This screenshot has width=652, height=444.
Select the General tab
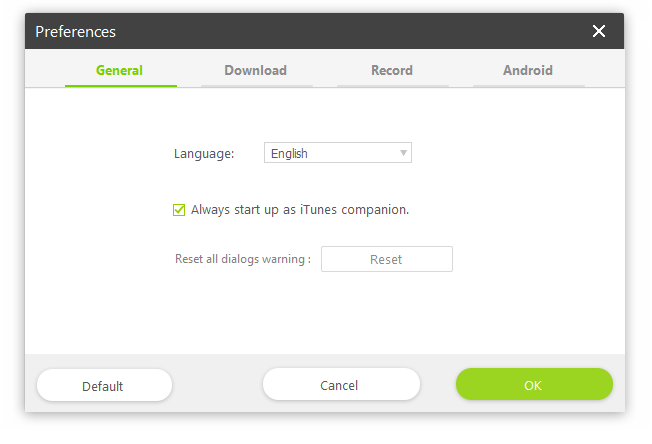click(119, 70)
